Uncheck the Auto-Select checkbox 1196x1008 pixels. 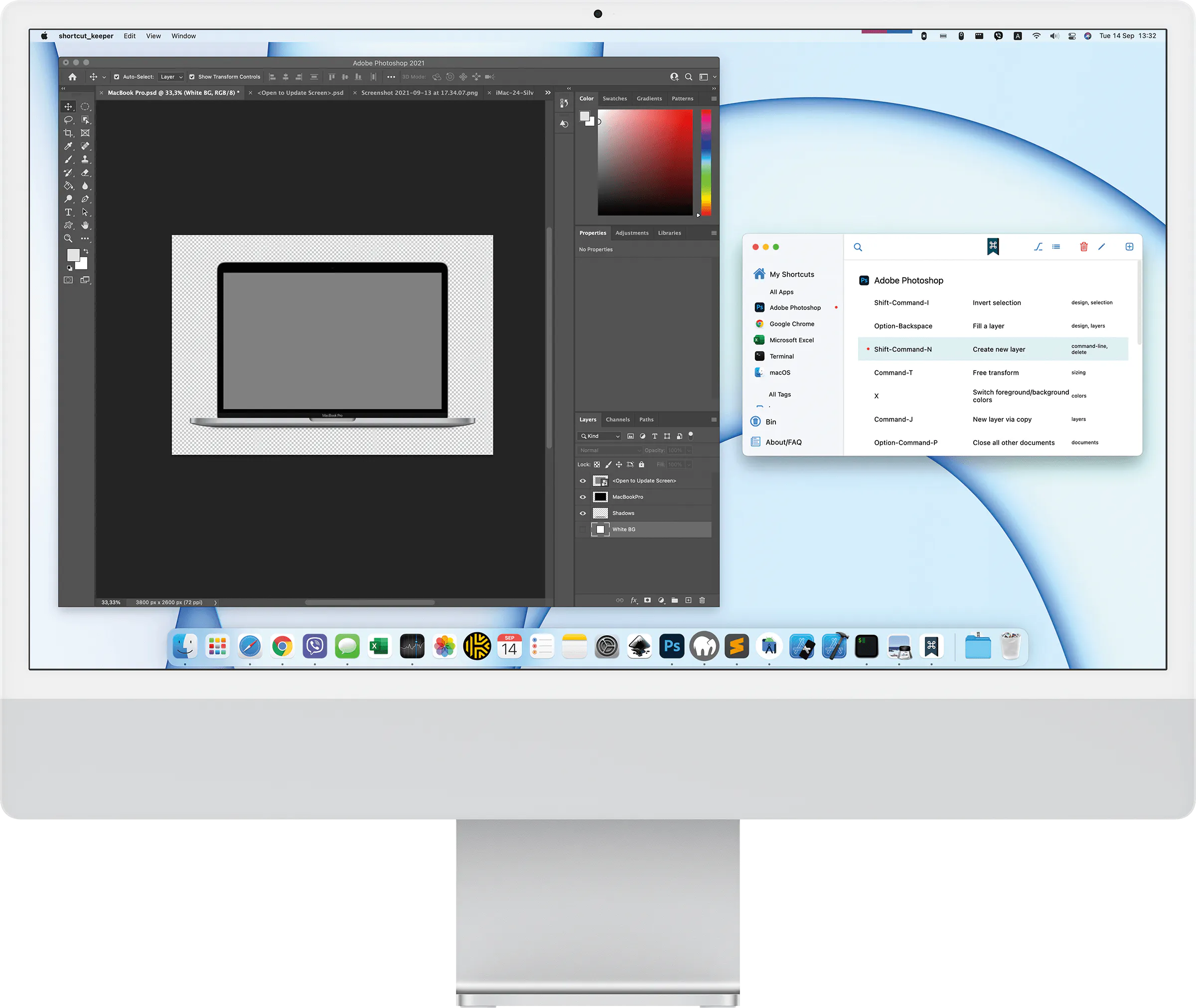(x=117, y=77)
